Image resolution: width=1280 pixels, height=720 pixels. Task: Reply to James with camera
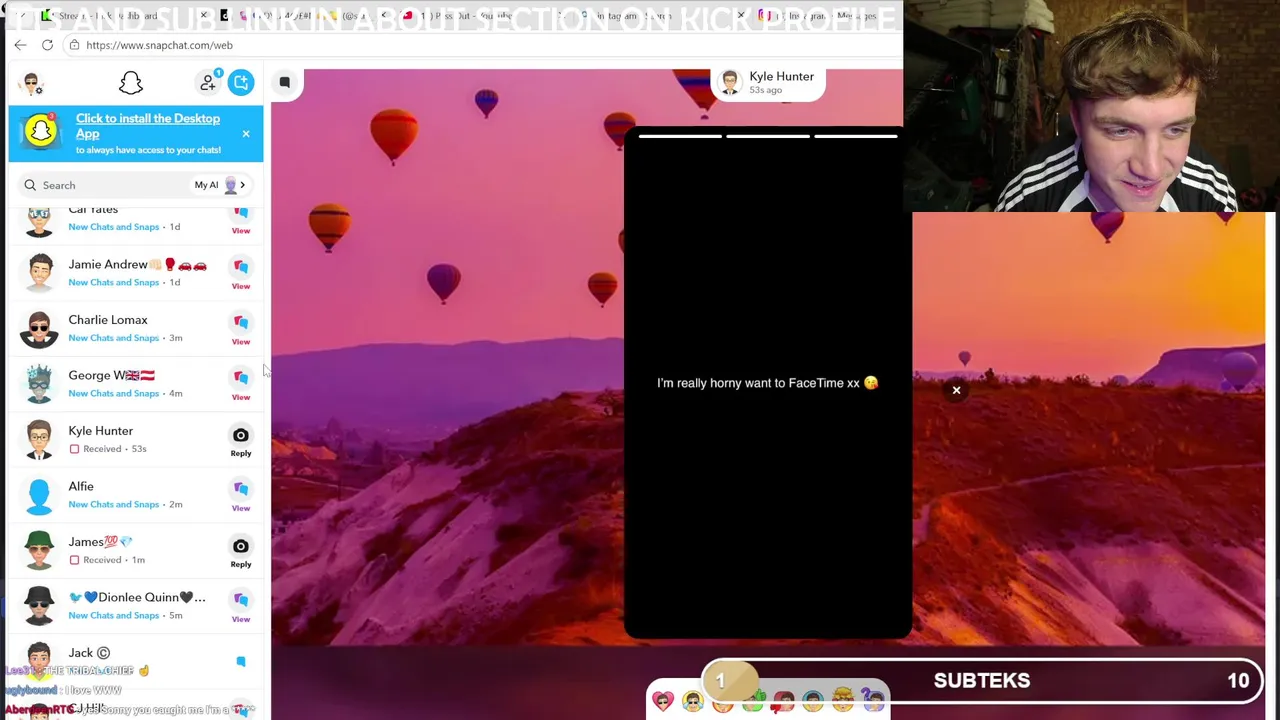coord(241,551)
